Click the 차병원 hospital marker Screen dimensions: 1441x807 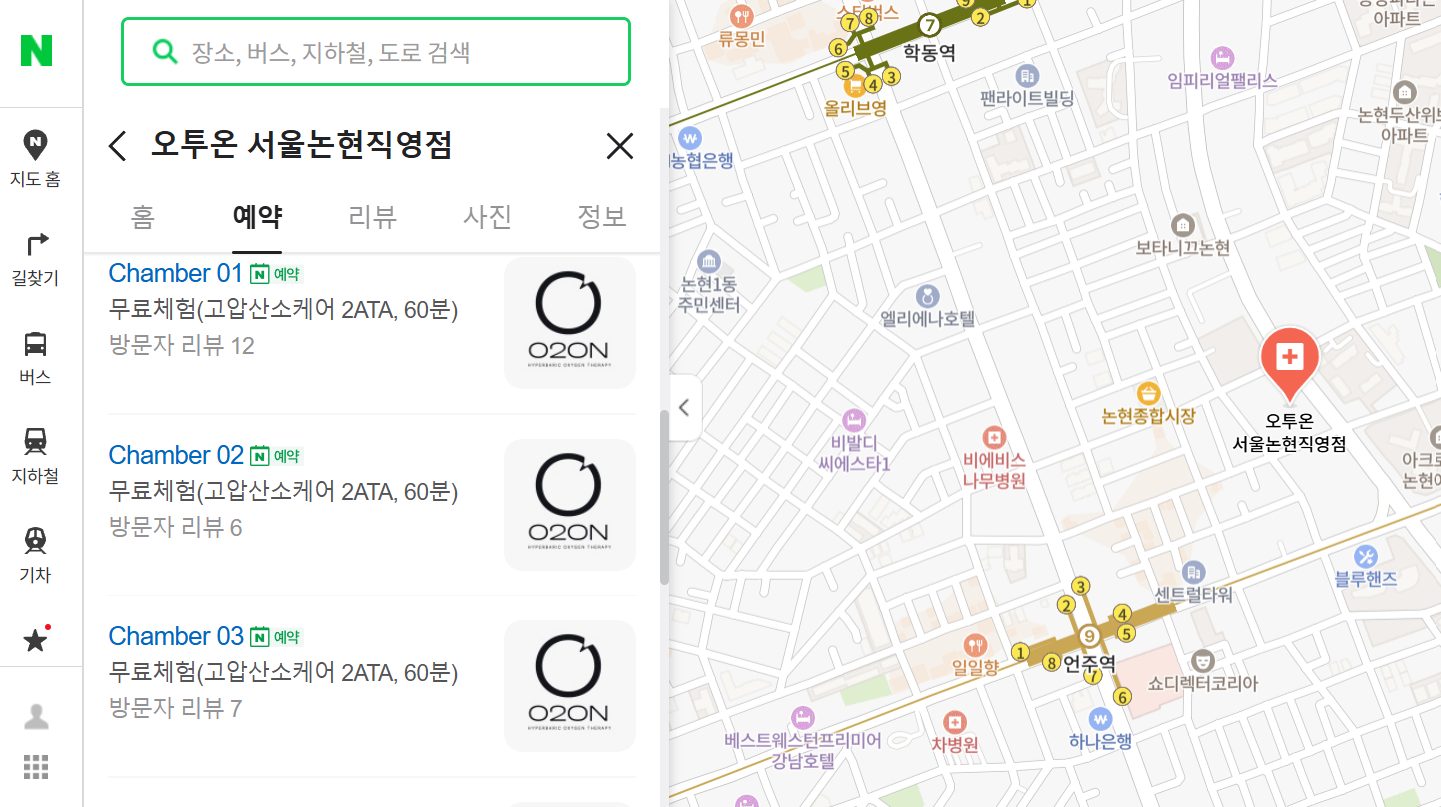pyautogui.click(x=955, y=721)
